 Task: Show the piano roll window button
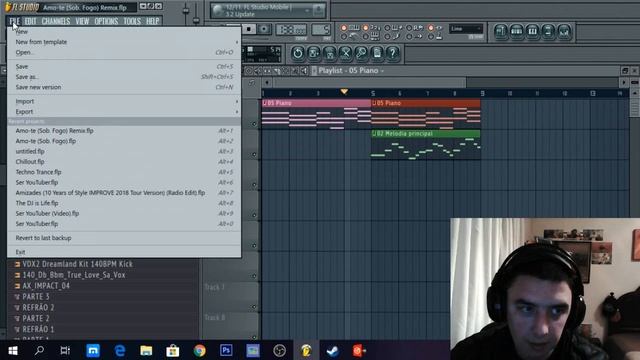(x=532, y=31)
